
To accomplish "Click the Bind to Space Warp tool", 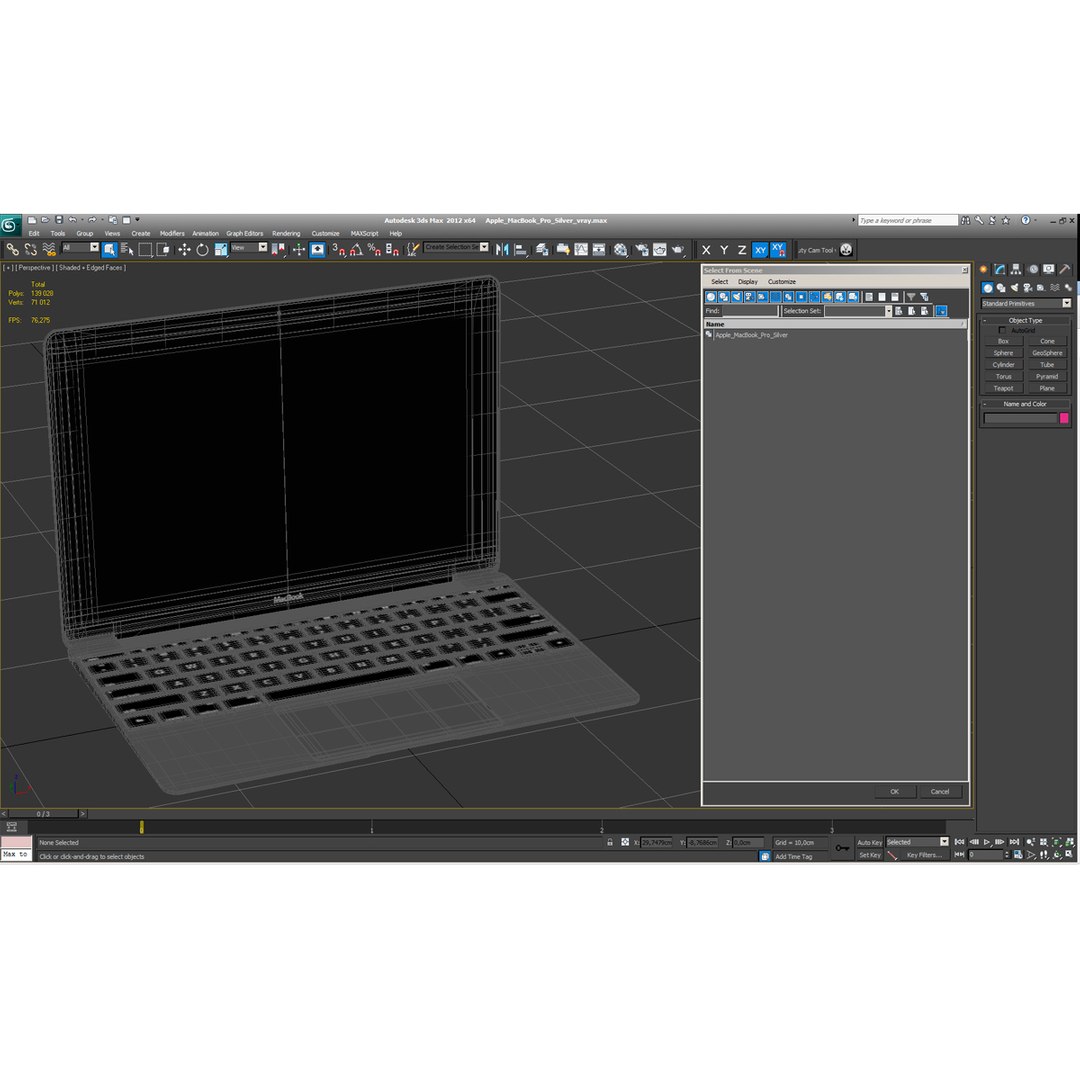I will pyautogui.click(x=49, y=249).
